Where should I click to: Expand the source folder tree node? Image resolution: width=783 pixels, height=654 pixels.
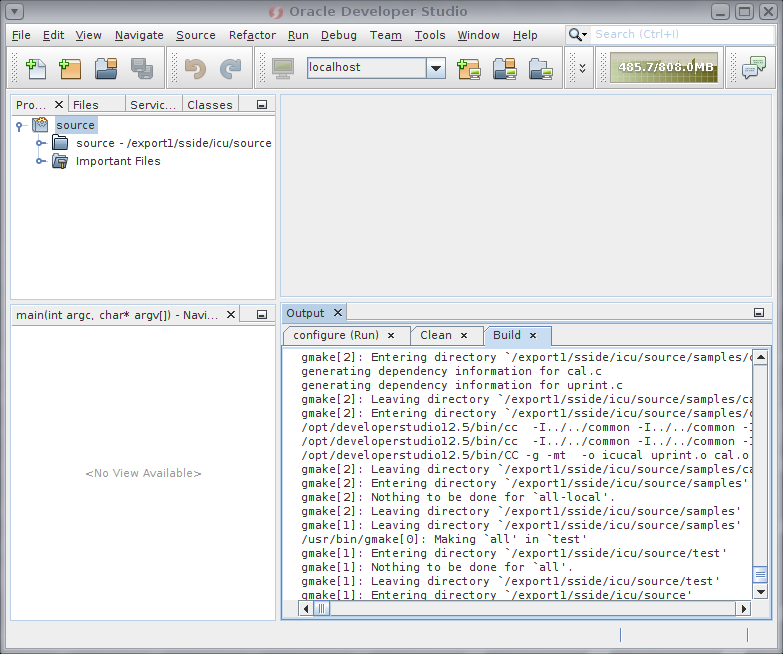(41, 143)
